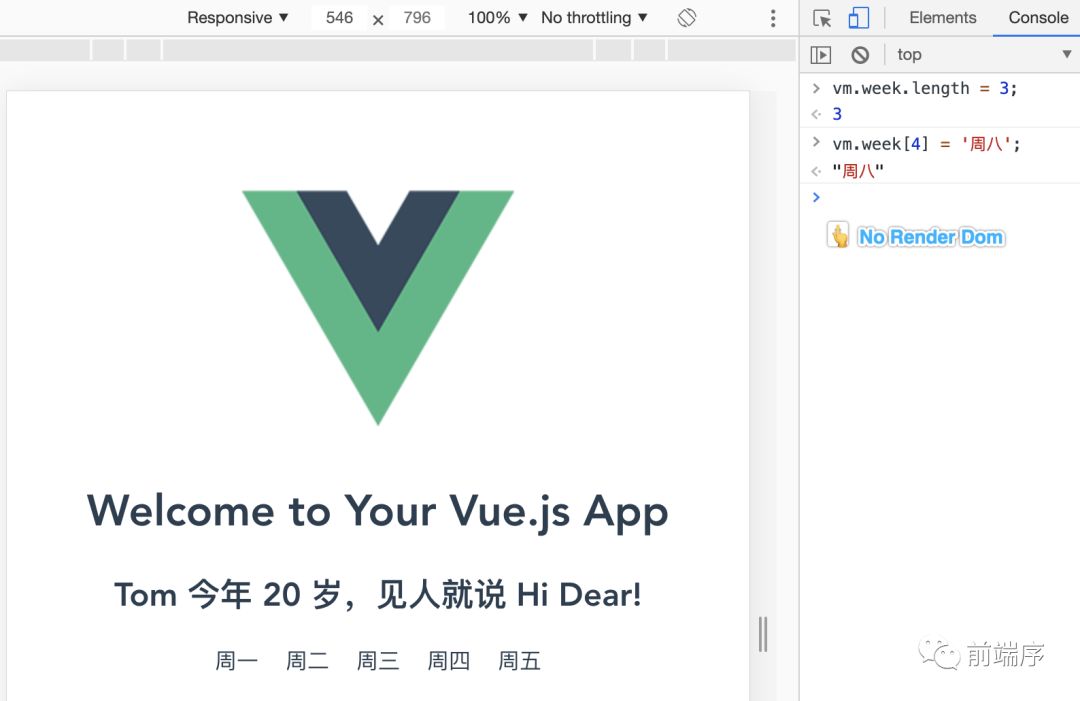Click the Welcome to Your Vue.js App heading

378,511
